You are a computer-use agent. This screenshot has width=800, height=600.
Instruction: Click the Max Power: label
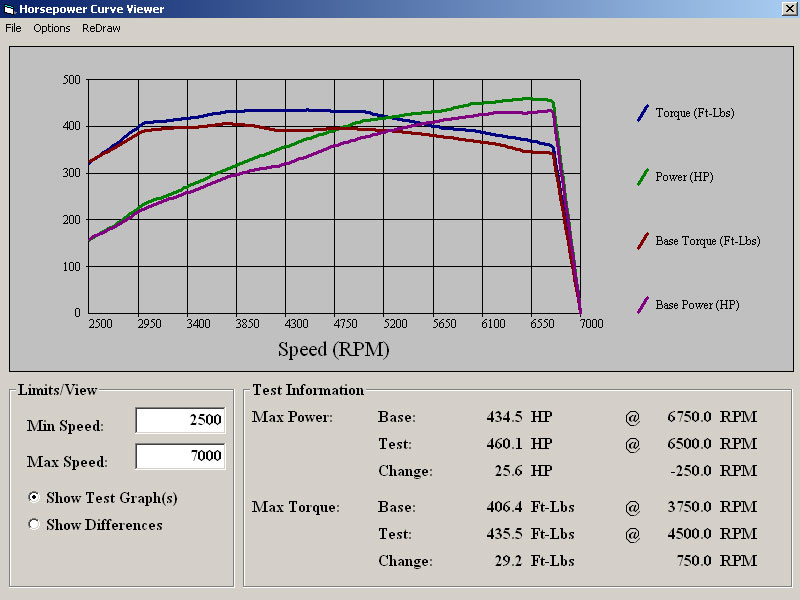tap(292, 417)
